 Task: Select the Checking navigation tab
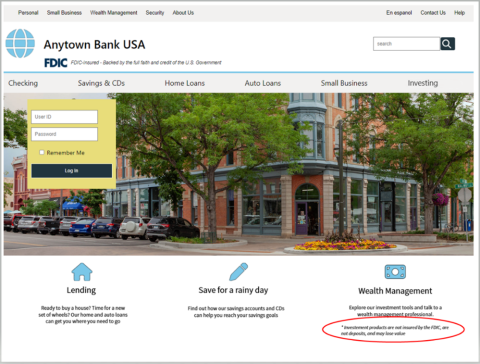[x=23, y=83]
